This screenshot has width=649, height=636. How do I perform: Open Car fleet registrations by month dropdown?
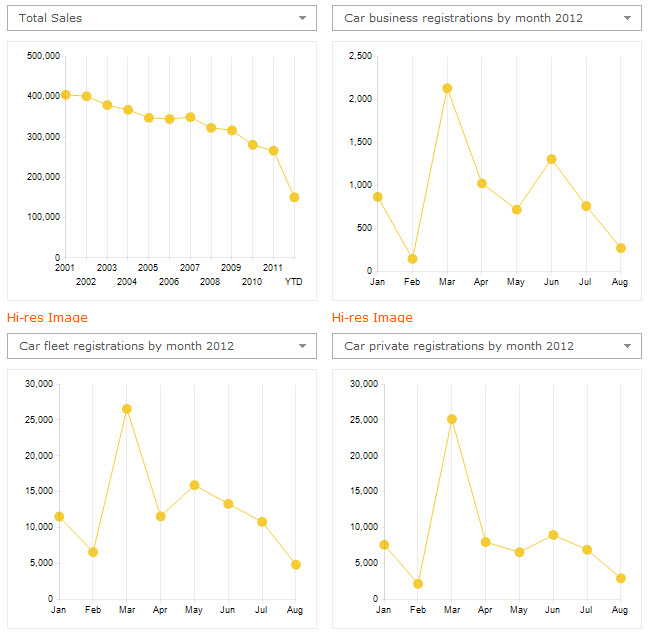161,346
